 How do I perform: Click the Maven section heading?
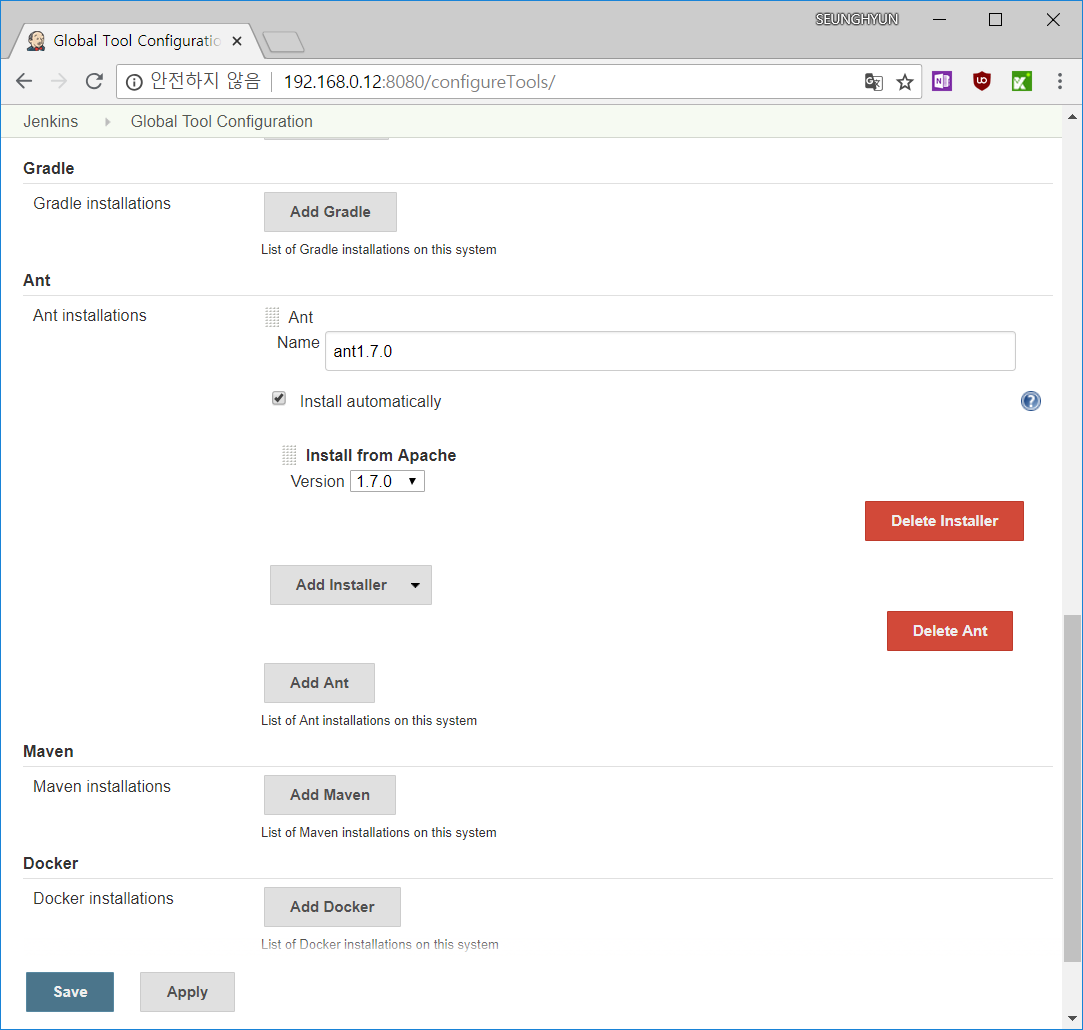[x=48, y=752]
